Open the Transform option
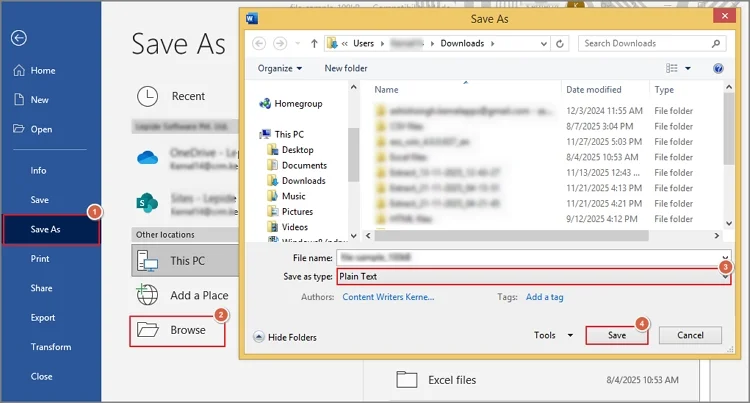This screenshot has height=403, width=750. click(51, 347)
